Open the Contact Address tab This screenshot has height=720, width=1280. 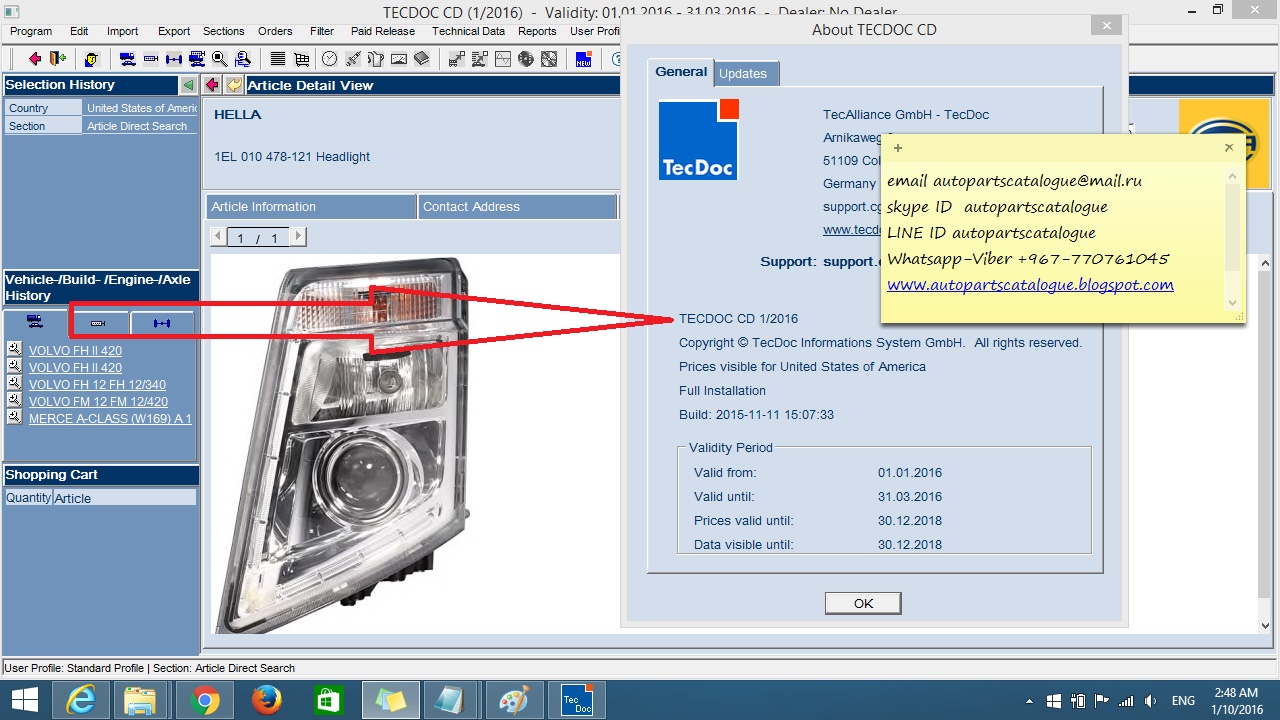[x=517, y=206]
